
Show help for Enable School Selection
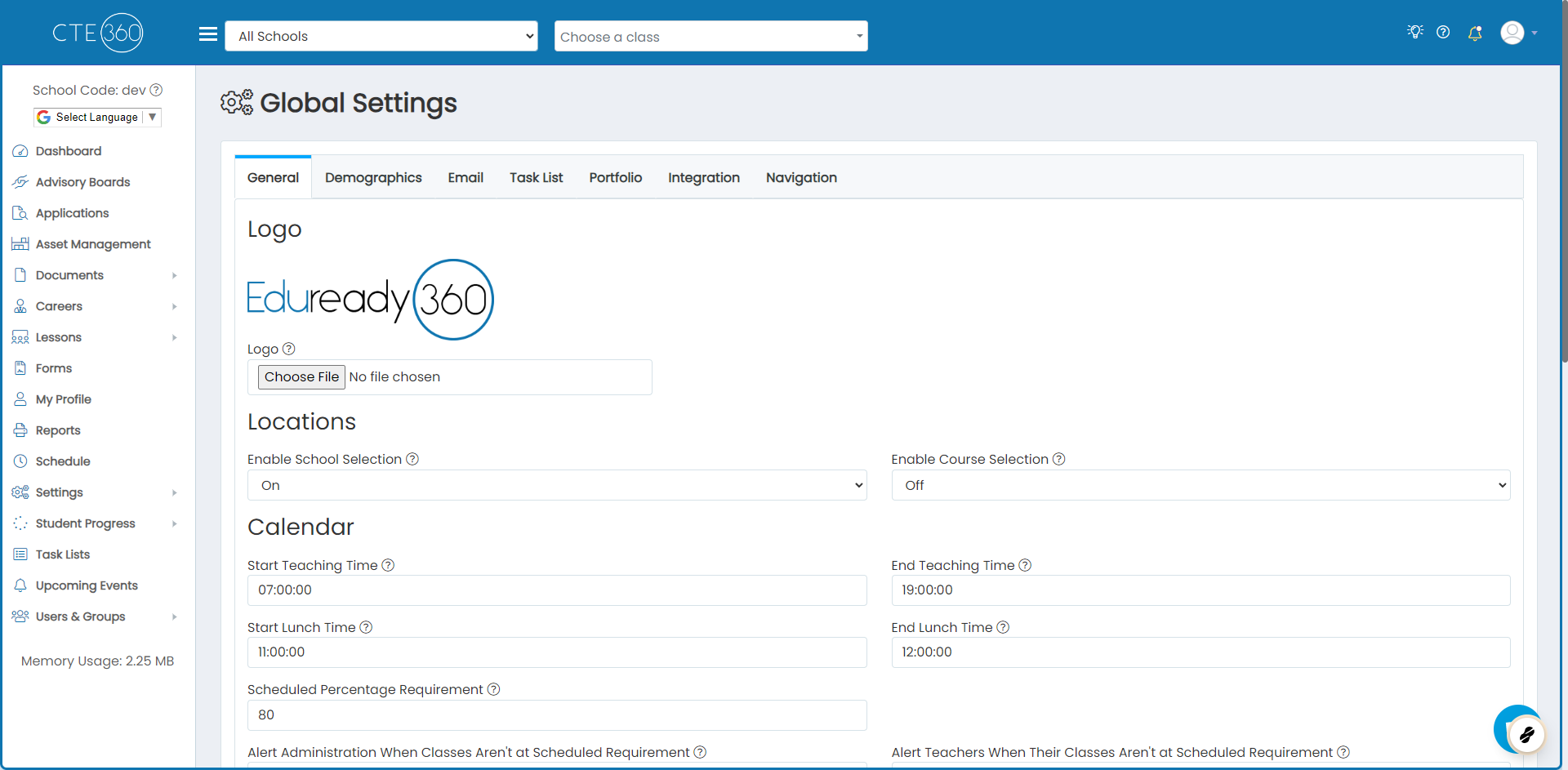pos(412,459)
